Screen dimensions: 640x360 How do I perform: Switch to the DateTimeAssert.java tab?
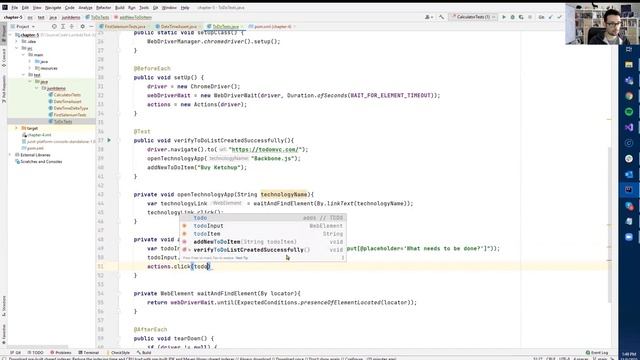click(x=178, y=27)
